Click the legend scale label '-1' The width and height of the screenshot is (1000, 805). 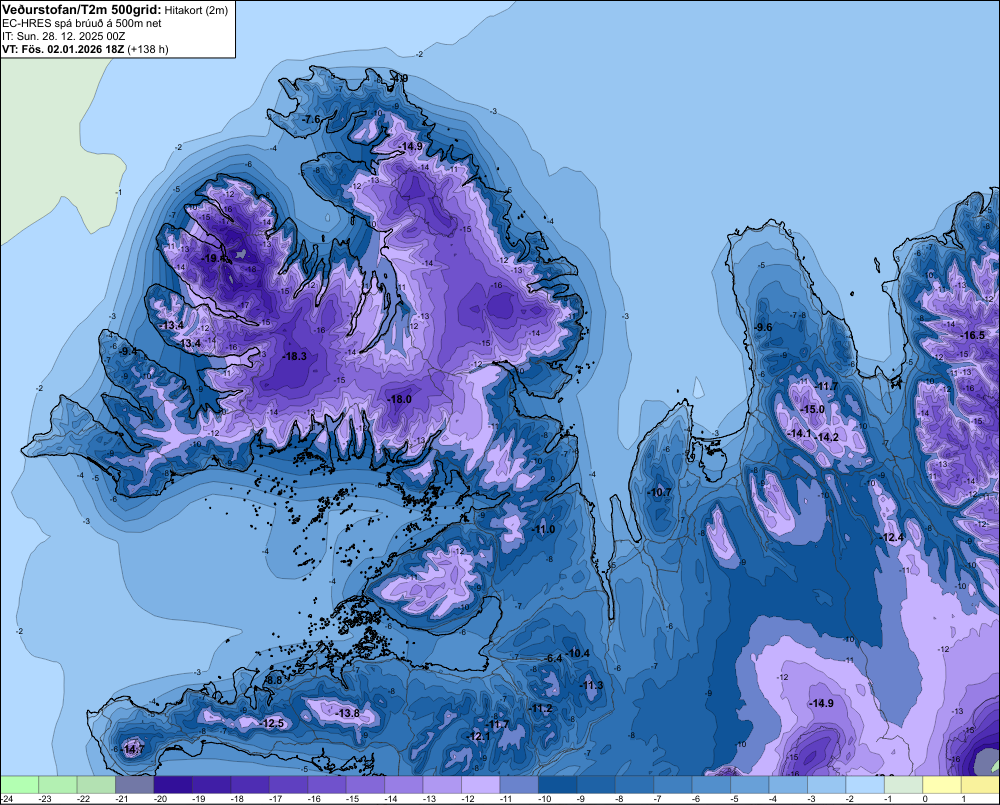coord(888,799)
